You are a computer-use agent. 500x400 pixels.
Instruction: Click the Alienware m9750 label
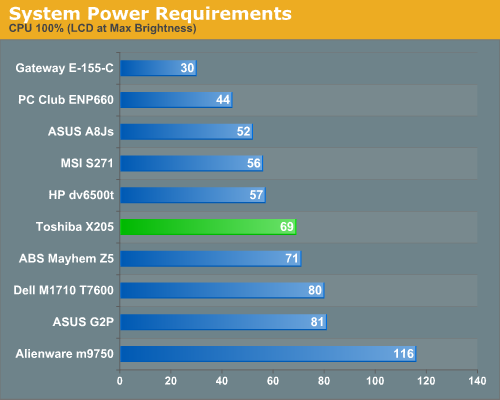point(64,354)
